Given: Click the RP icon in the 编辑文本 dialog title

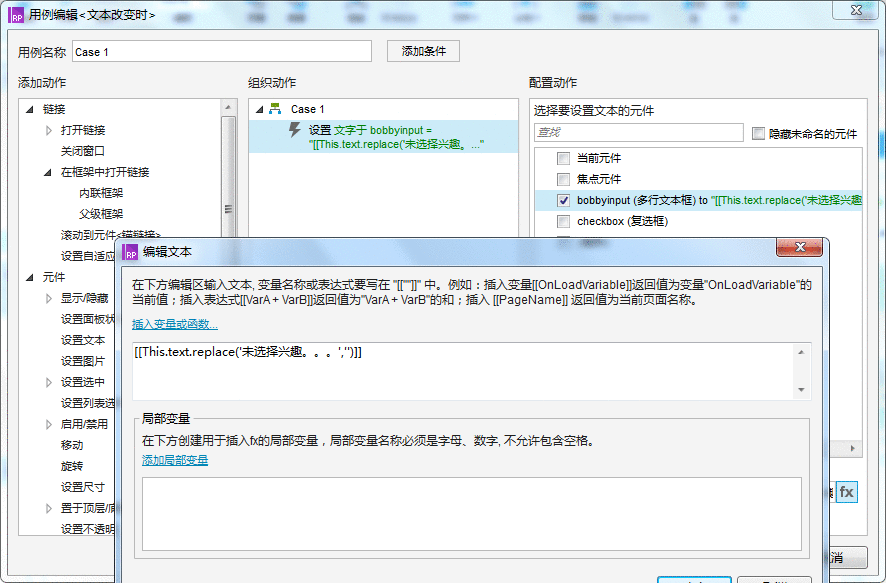Looking at the screenshot, I should tap(130, 252).
